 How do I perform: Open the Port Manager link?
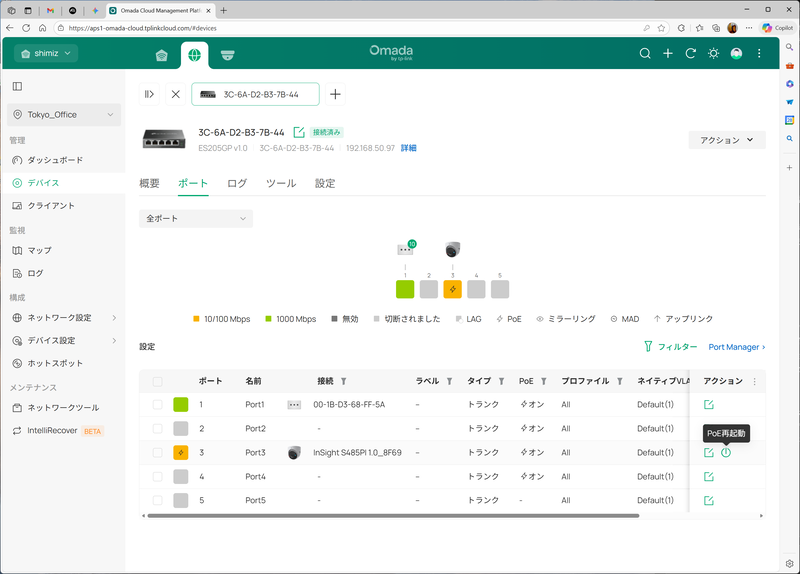click(x=737, y=347)
